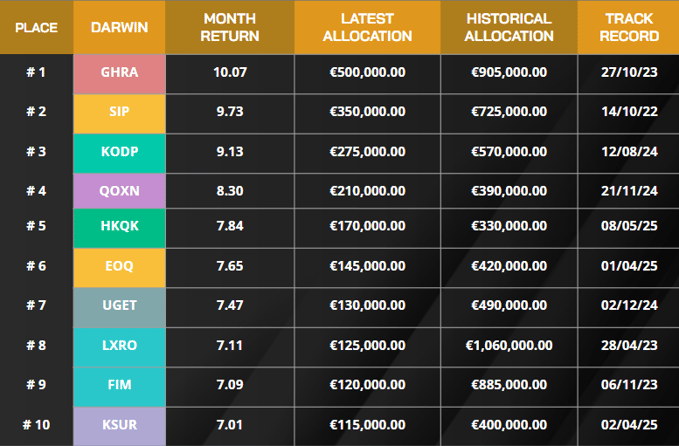The image size is (679, 446).
Task: Click the 02/04/25 track record date
Action: point(630,424)
